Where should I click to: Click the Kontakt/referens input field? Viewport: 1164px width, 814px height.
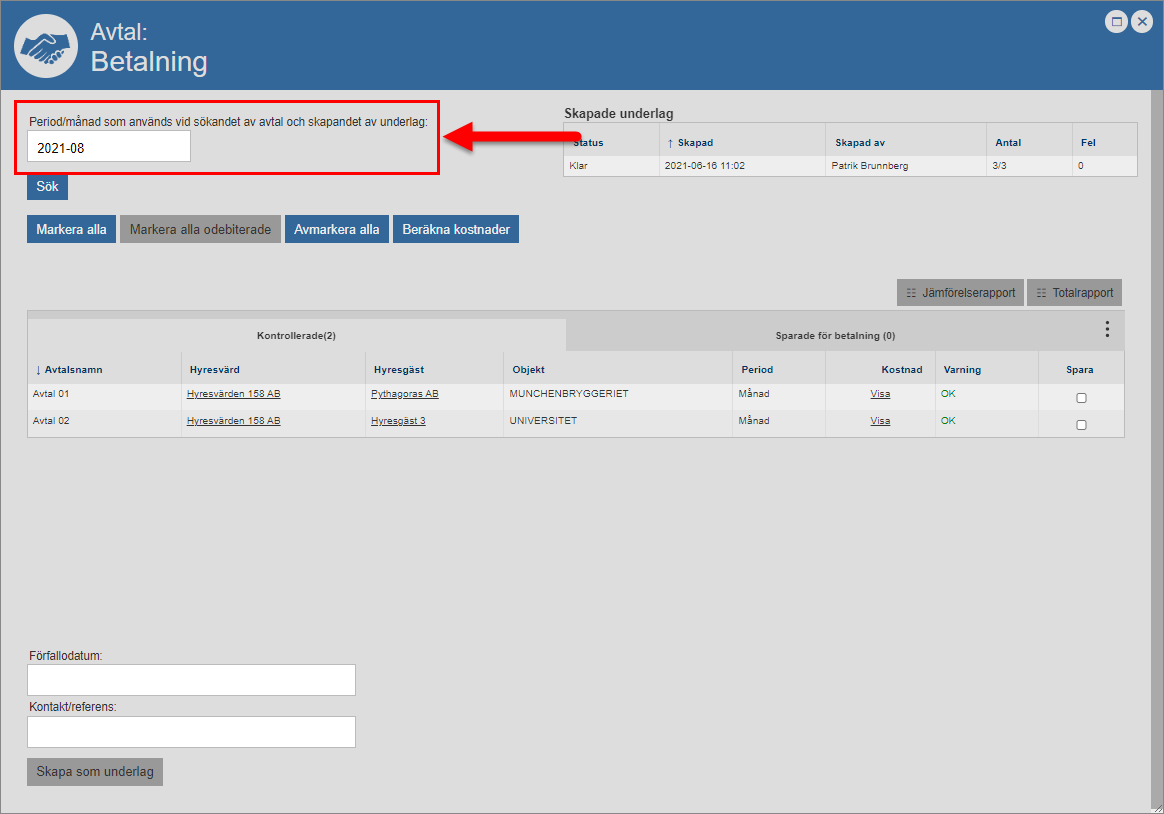(191, 732)
